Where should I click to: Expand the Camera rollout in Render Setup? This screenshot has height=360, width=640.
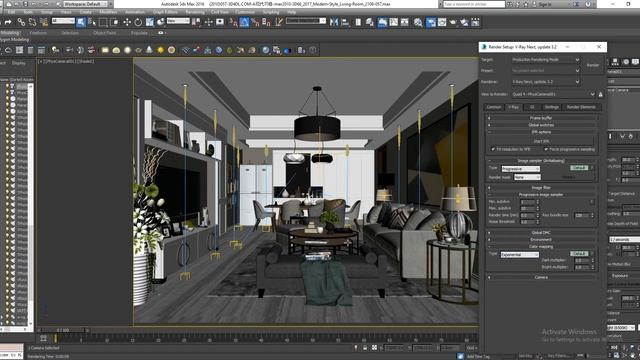tap(541, 278)
